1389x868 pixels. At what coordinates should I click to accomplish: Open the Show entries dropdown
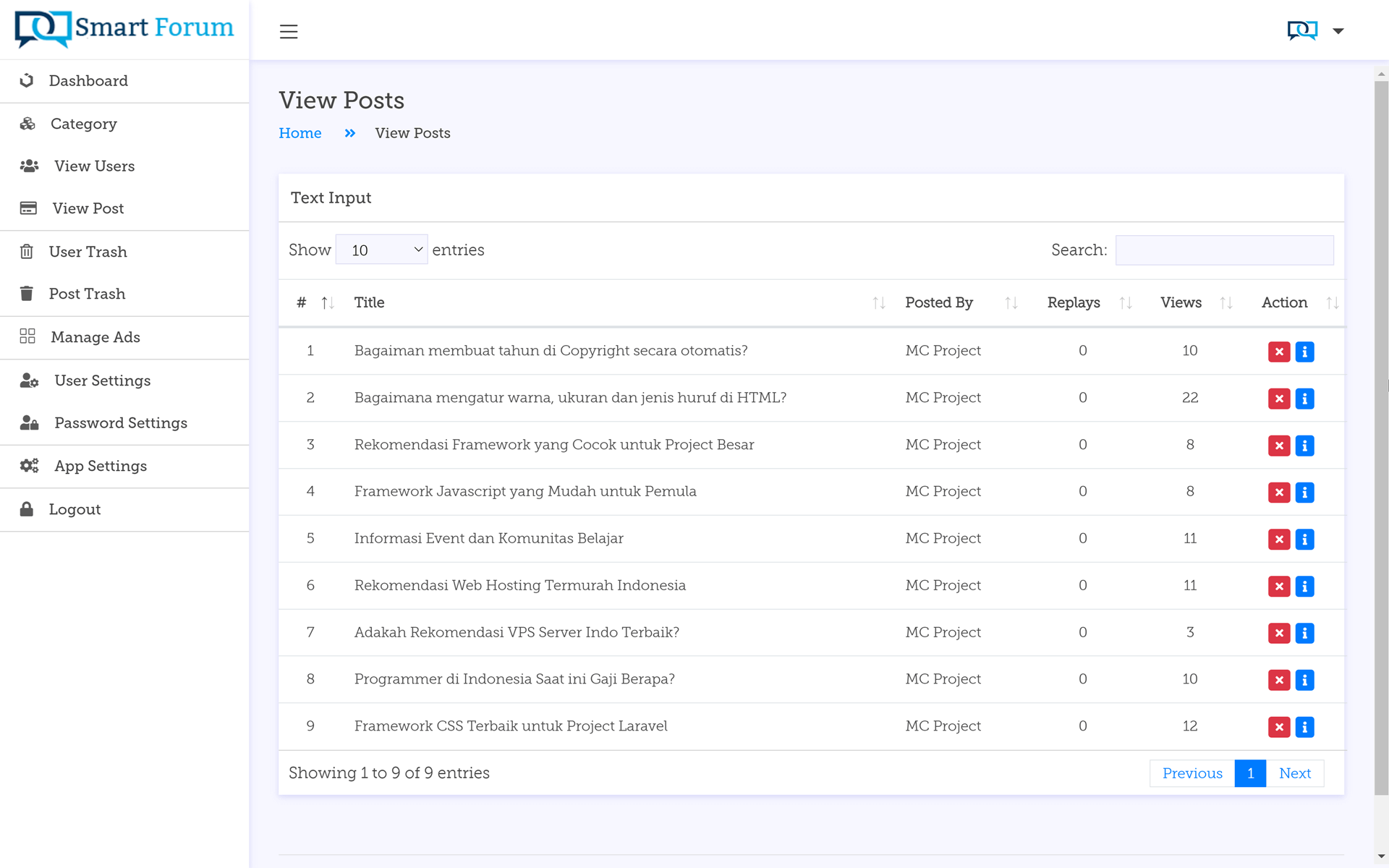point(381,249)
